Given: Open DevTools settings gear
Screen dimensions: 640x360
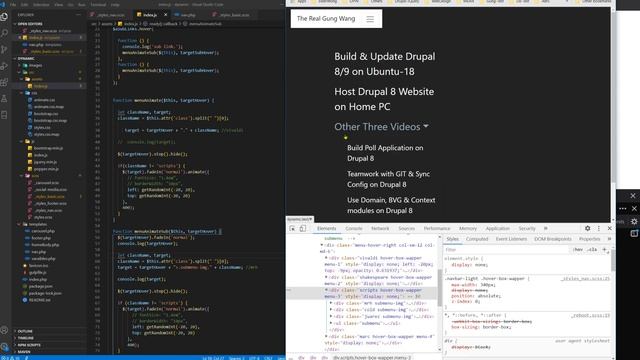Looking at the screenshot, I should [587, 229].
